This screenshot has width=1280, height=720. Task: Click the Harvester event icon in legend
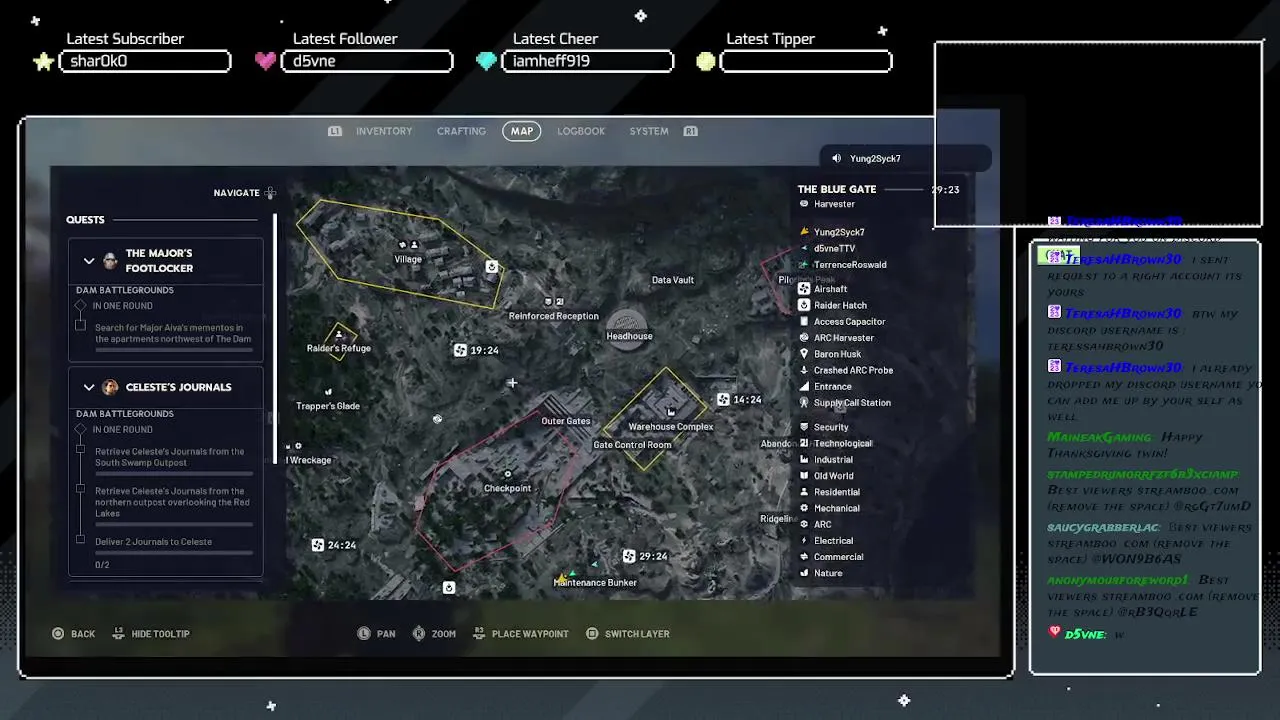point(804,204)
